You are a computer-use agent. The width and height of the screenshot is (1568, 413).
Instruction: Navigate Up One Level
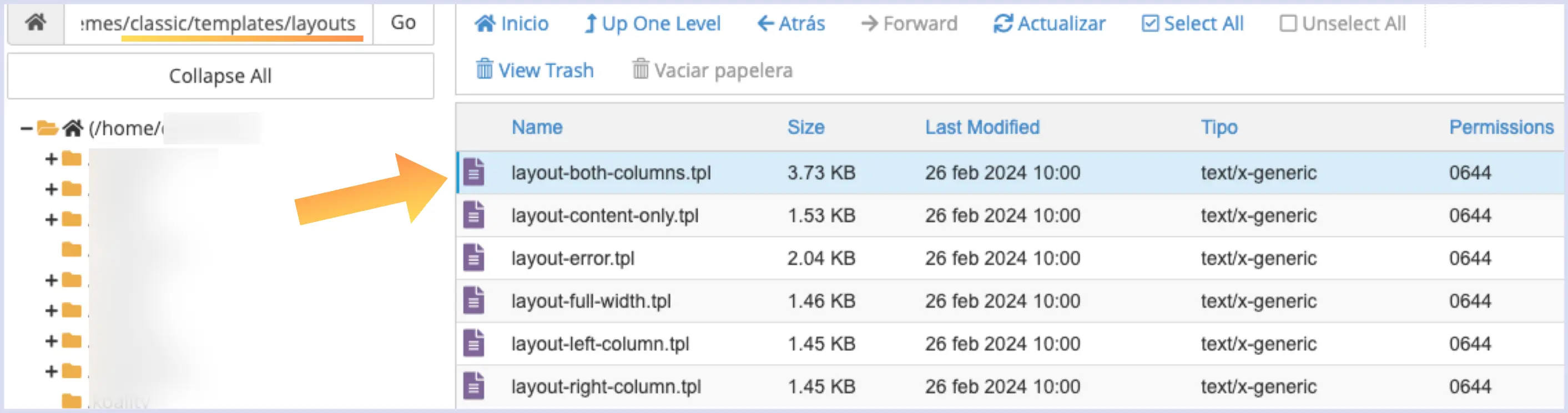(x=652, y=24)
